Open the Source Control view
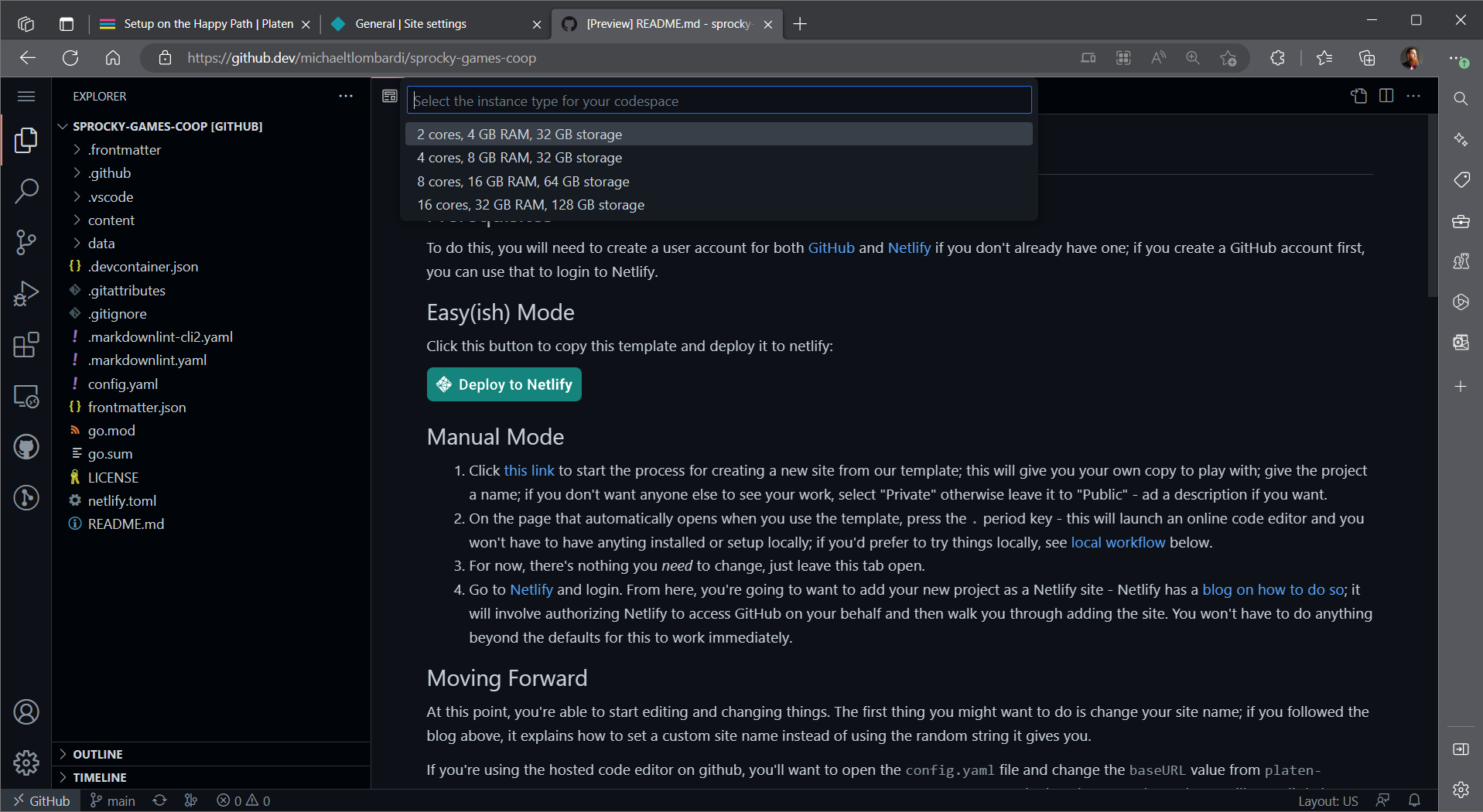The height and width of the screenshot is (812, 1483). 26,242
